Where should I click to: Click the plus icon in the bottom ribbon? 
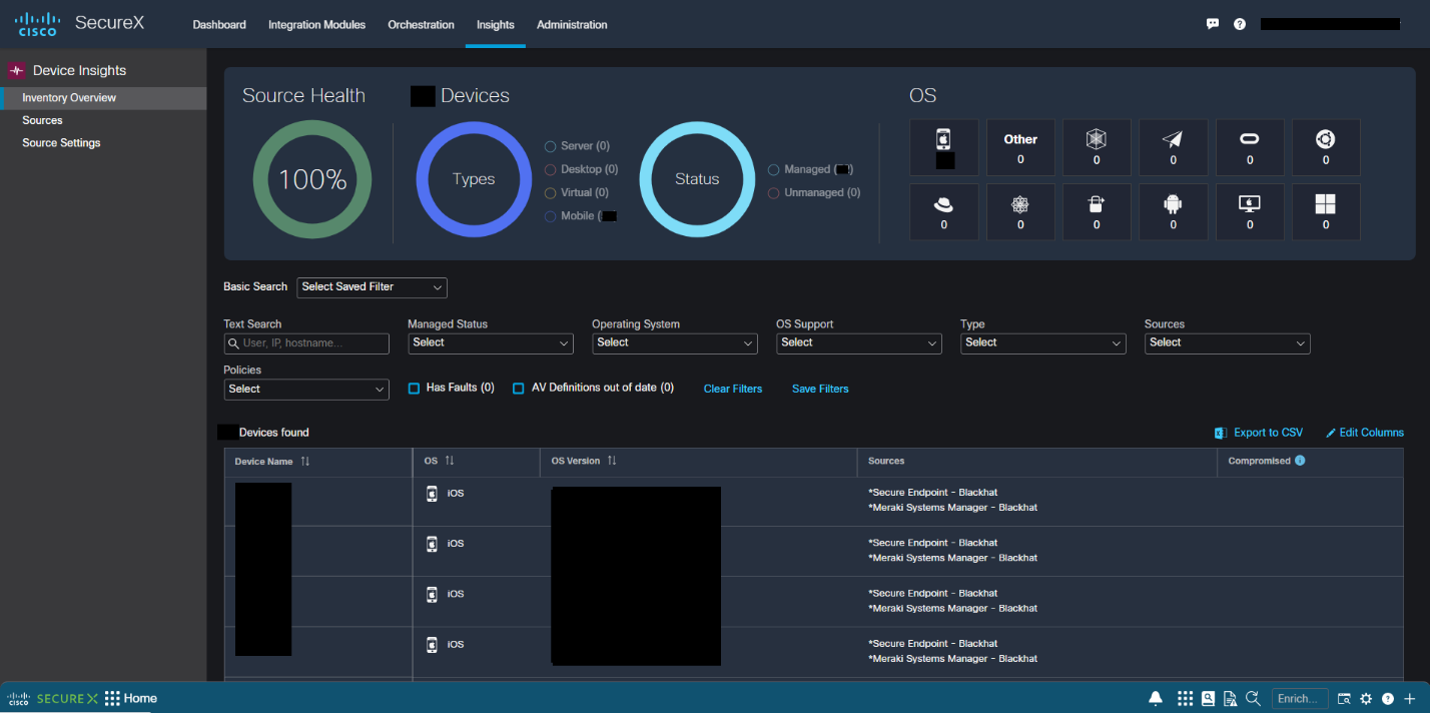point(1410,699)
